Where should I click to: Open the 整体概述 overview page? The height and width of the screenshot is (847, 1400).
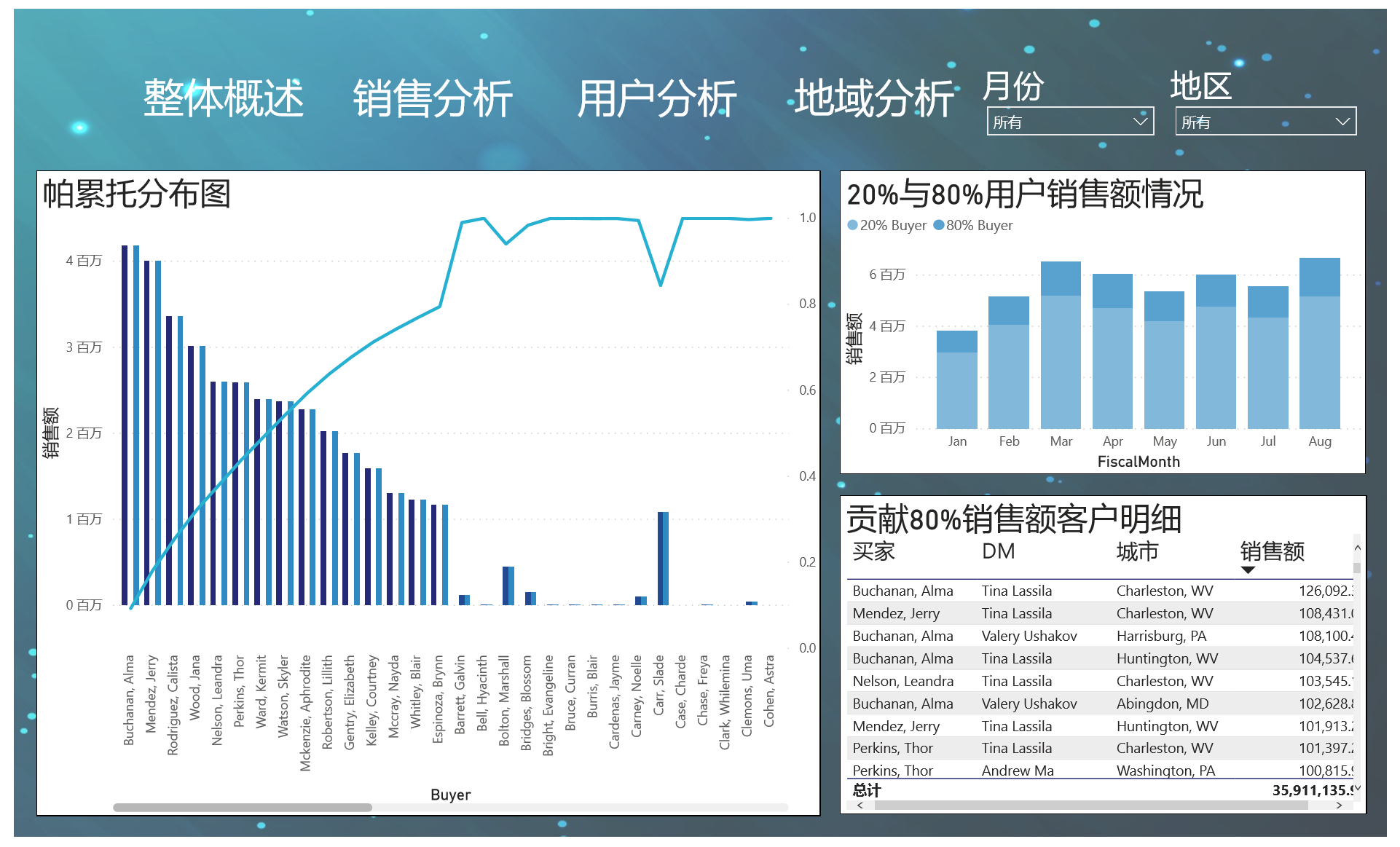point(223,98)
